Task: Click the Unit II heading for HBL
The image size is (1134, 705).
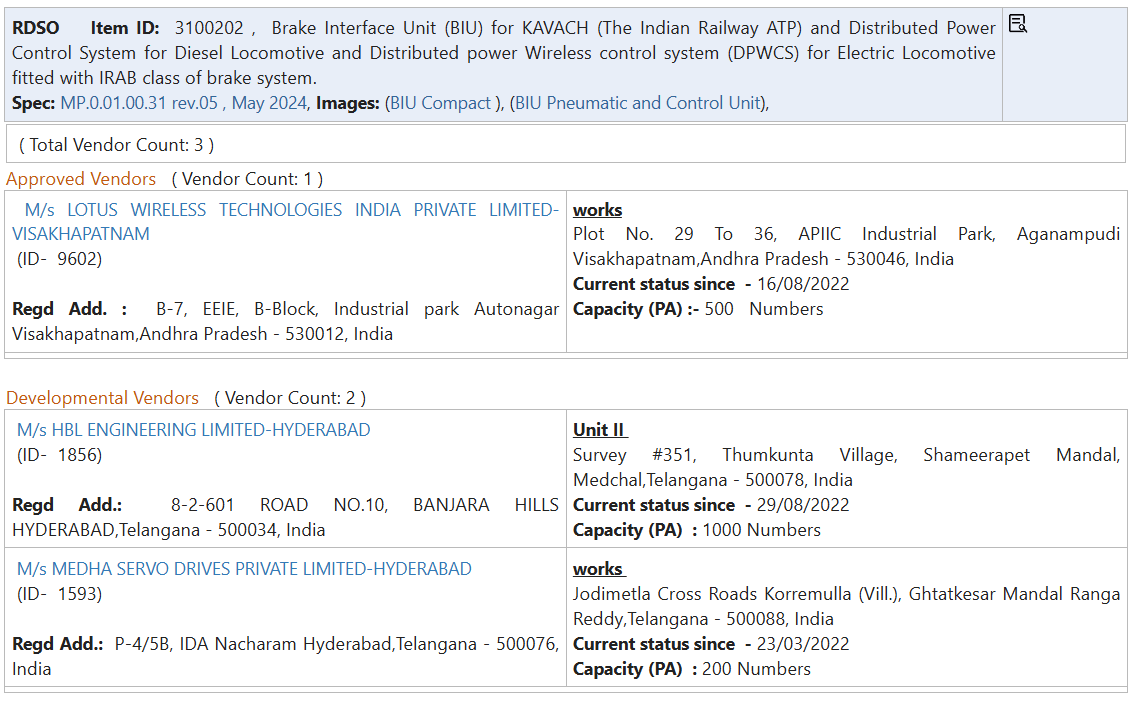Action: [x=599, y=430]
